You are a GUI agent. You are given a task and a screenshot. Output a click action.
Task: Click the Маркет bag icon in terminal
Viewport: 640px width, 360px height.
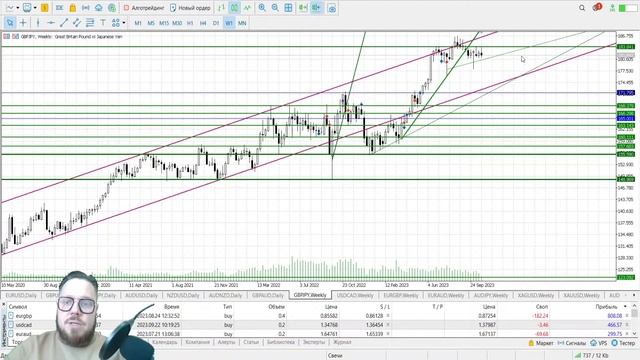tap(531, 343)
